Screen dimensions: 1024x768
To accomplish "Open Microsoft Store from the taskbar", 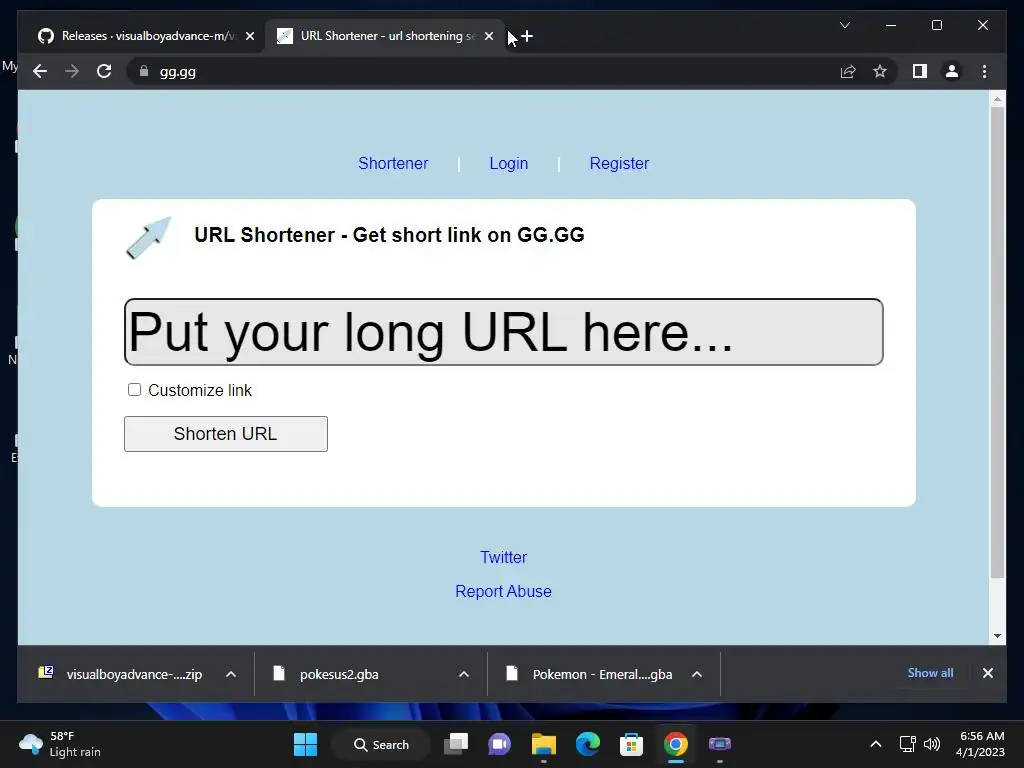I will tap(631, 744).
